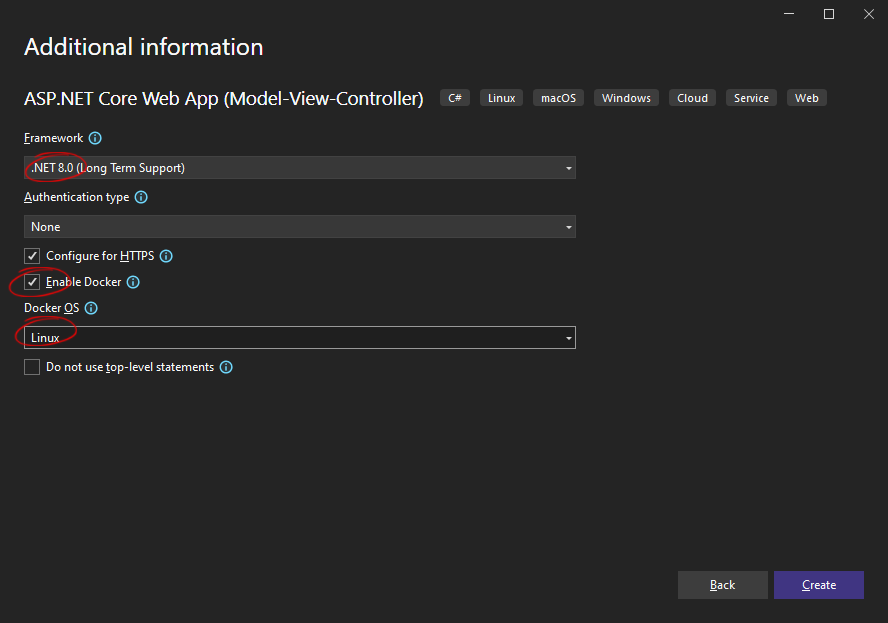Click the Cloud tag
Viewport: 888px width, 623px height.
pyautogui.click(x=692, y=98)
